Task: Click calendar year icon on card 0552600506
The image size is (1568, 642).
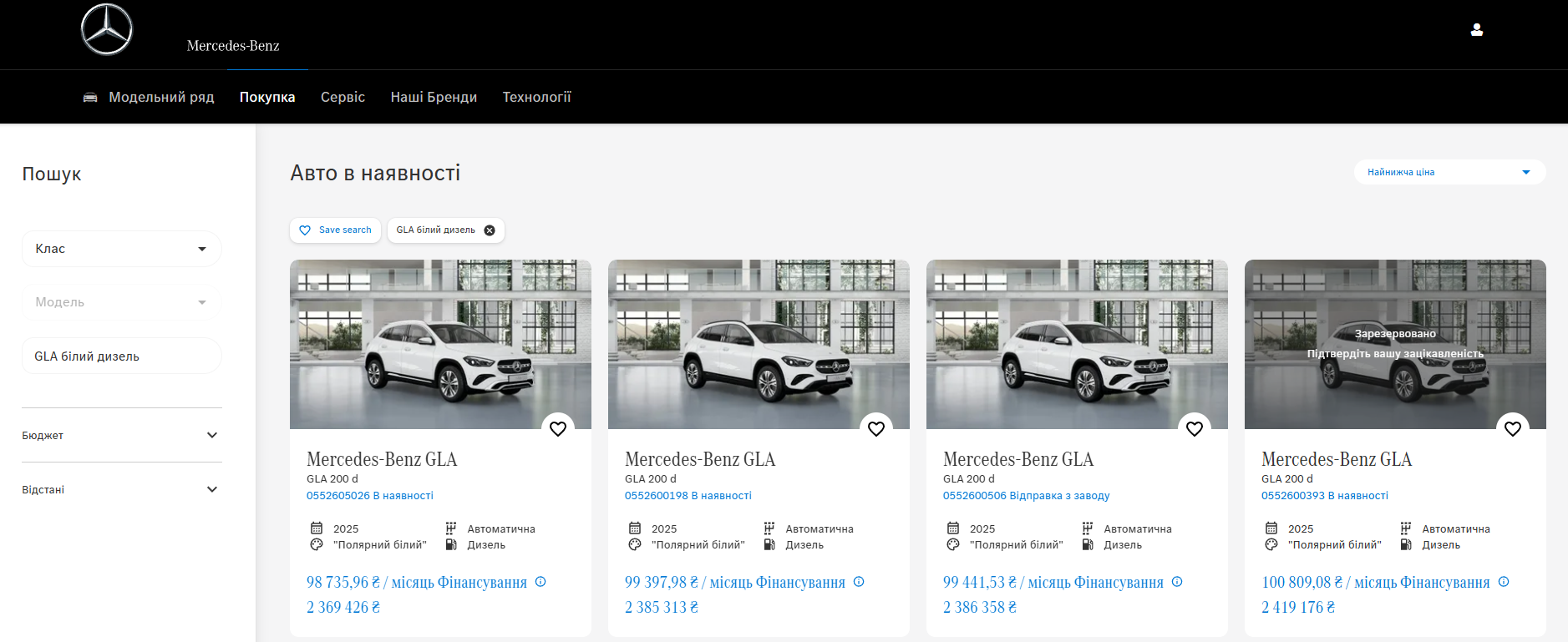Action: tap(953, 528)
